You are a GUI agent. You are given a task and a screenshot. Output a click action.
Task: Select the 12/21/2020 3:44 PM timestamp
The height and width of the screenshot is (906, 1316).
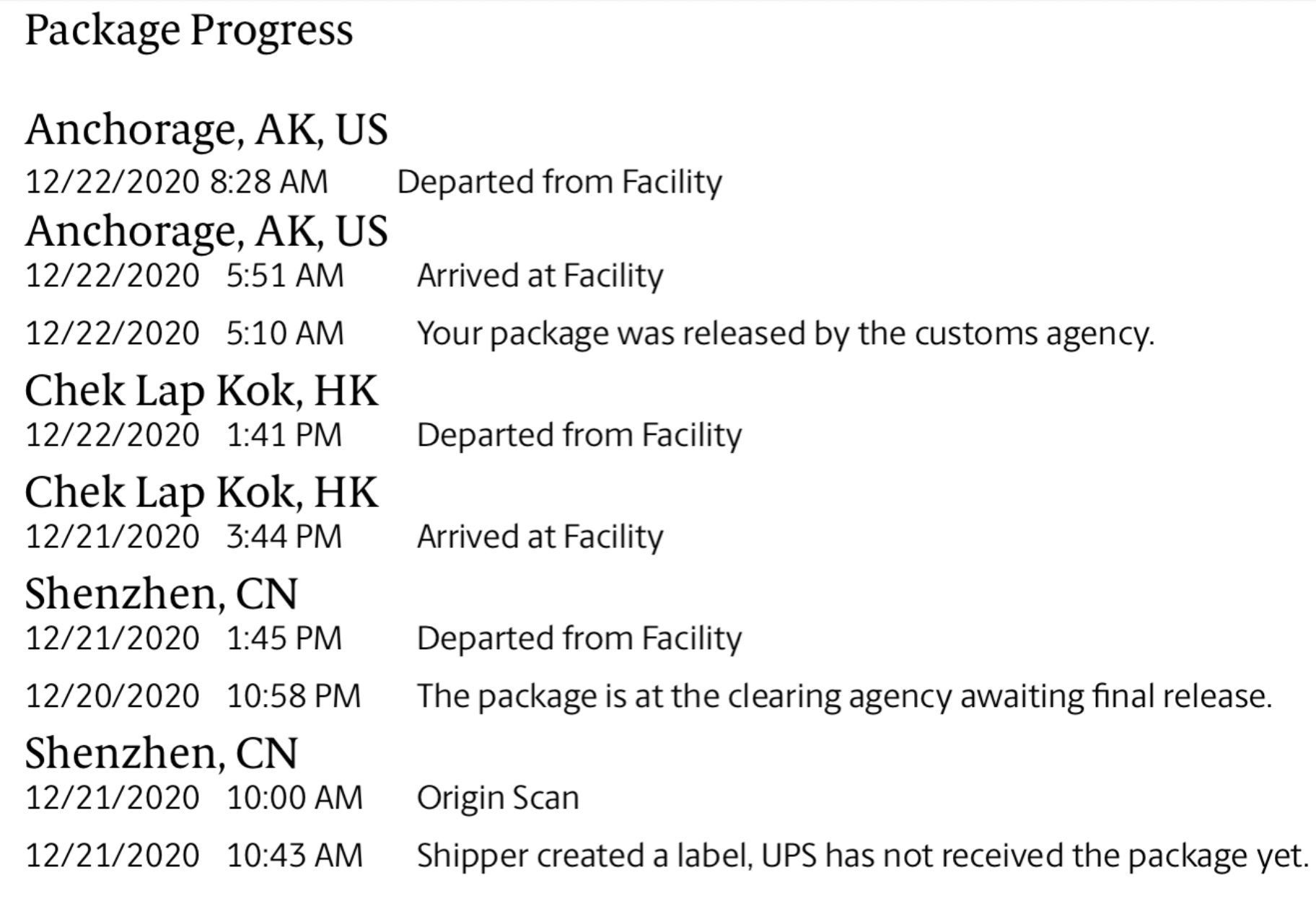183,537
